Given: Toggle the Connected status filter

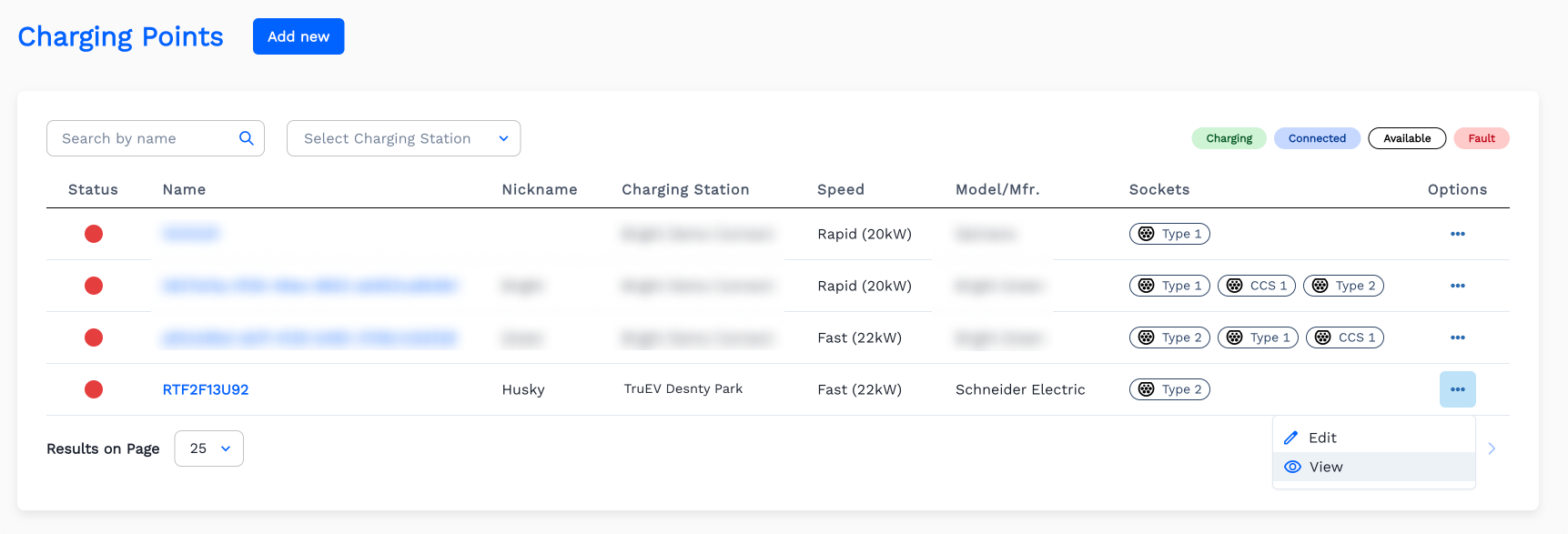Looking at the screenshot, I should coord(1316,138).
